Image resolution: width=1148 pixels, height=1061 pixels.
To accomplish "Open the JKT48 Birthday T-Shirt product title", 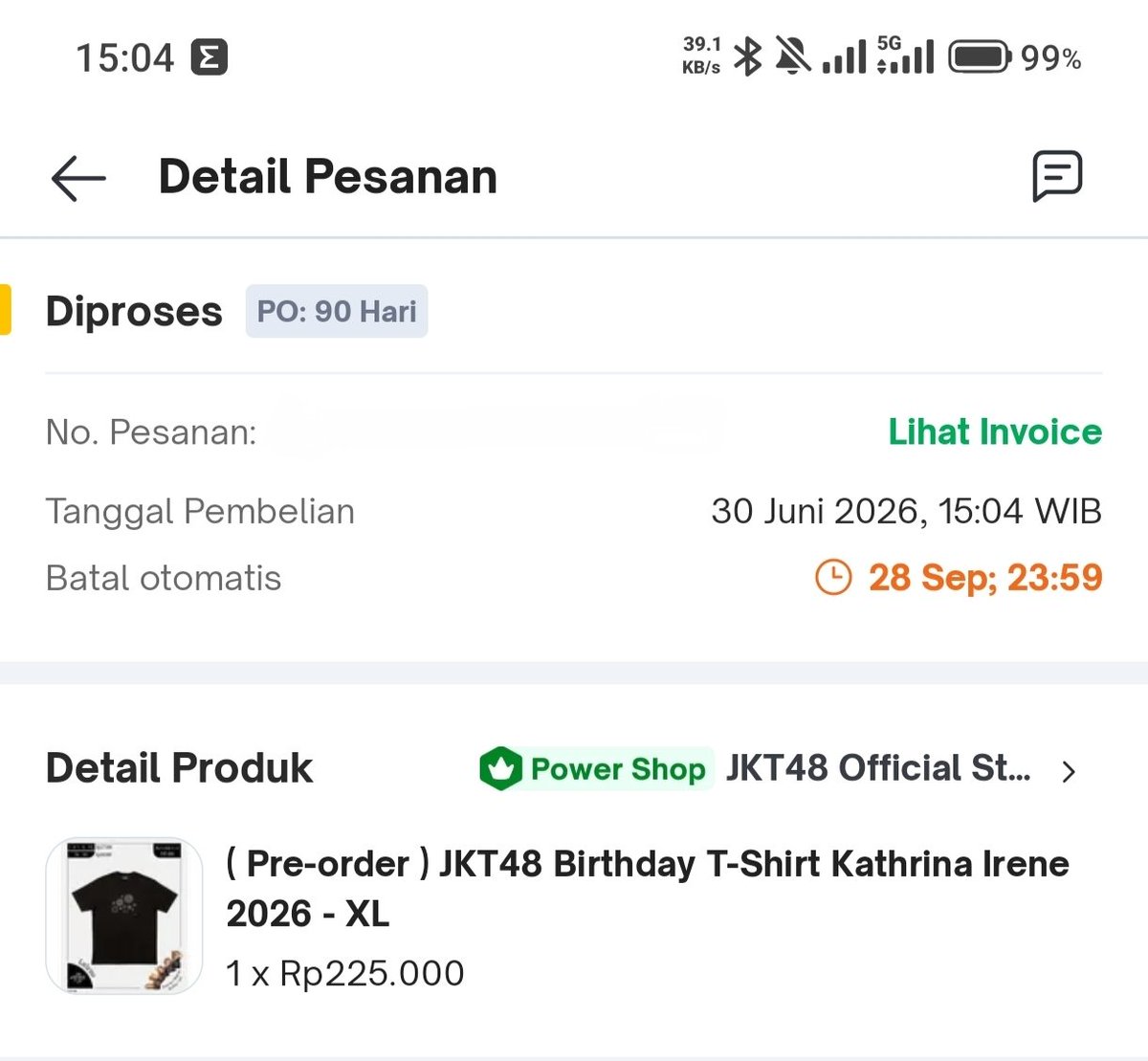I will (648, 889).
